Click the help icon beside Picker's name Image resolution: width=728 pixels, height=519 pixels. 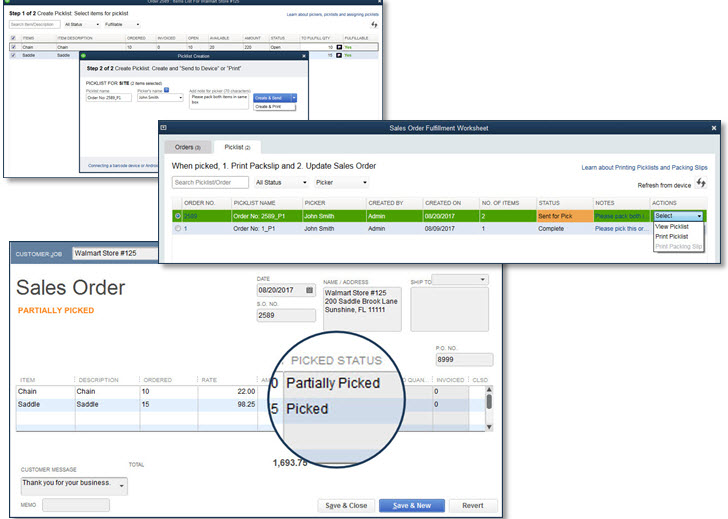click(x=167, y=90)
